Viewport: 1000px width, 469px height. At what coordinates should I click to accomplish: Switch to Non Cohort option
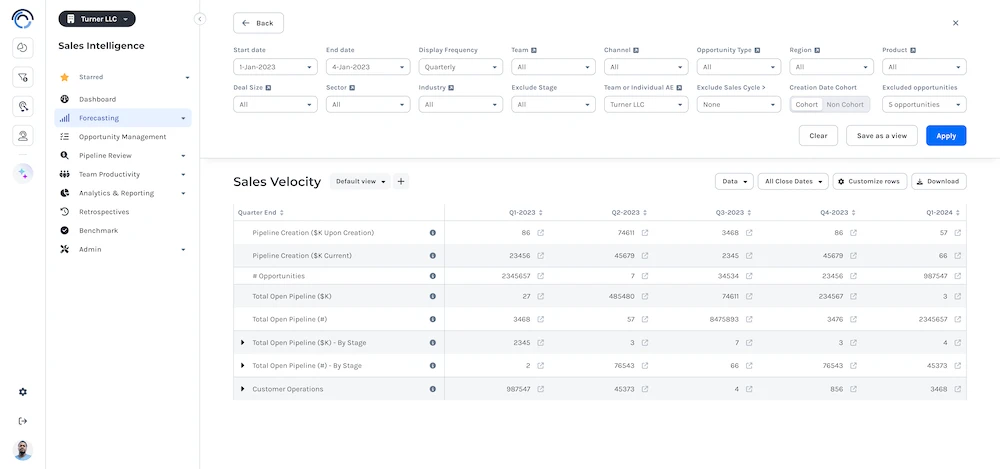845,104
